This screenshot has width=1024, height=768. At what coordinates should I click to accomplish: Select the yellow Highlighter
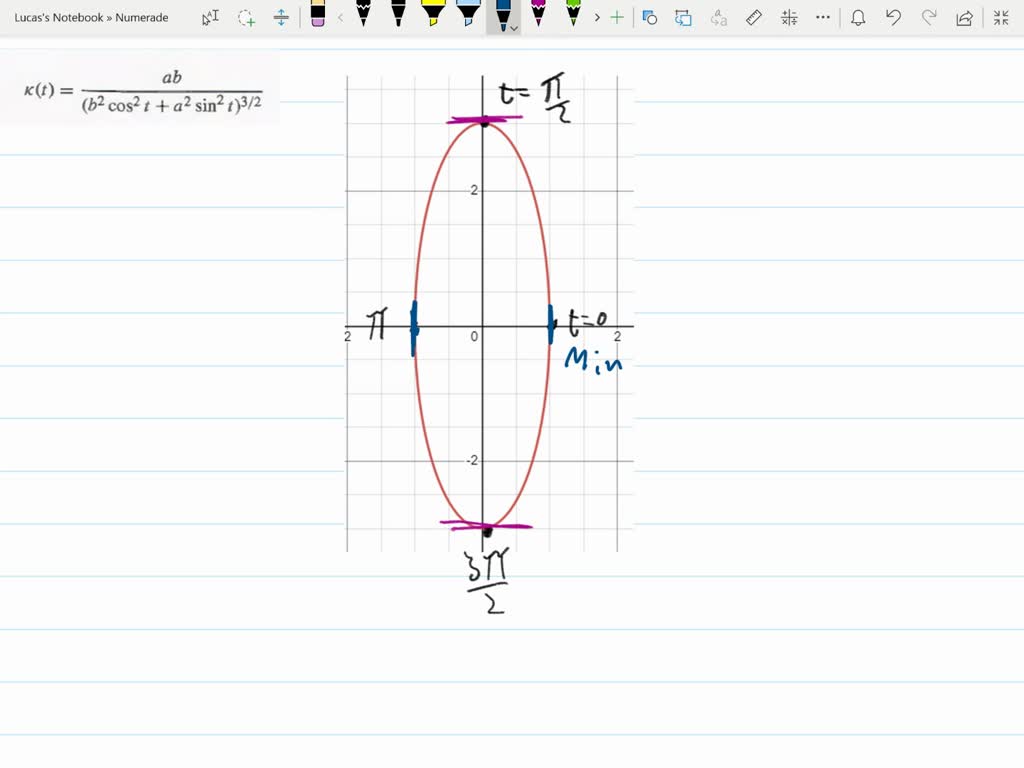click(433, 17)
